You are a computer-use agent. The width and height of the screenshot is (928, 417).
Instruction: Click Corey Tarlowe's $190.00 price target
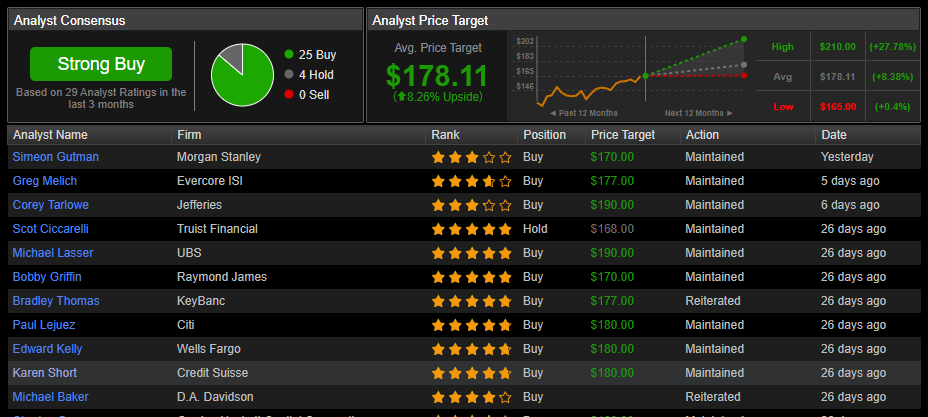coord(612,205)
